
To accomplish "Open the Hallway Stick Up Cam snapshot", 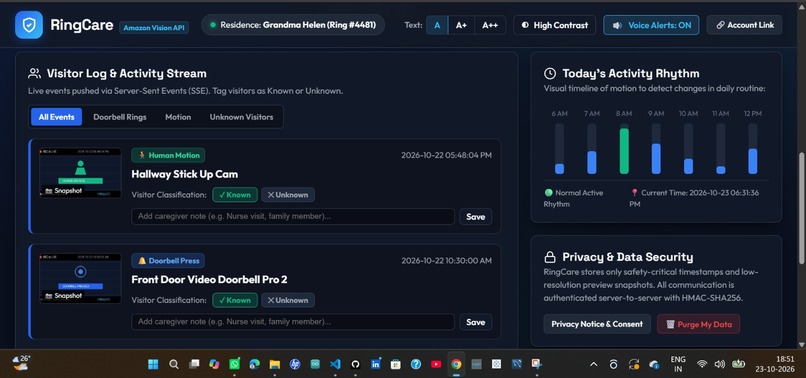I will tap(80, 173).
